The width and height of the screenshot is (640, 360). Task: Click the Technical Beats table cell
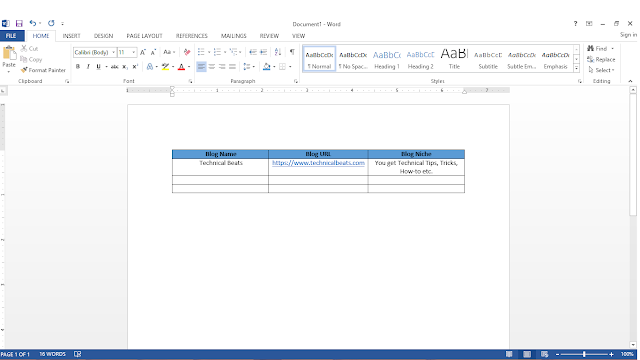(220, 167)
